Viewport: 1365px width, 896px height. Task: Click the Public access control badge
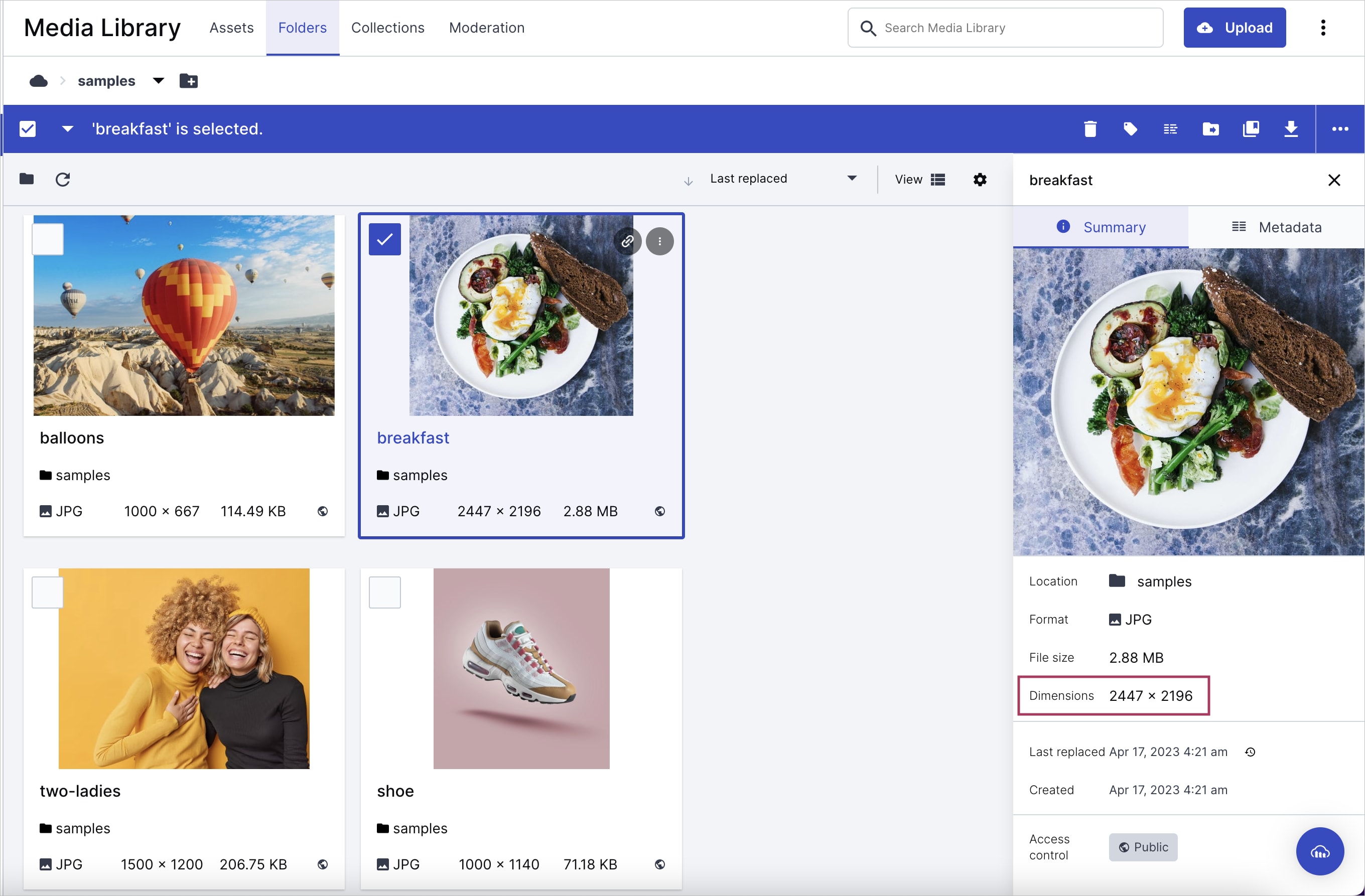[1143, 847]
